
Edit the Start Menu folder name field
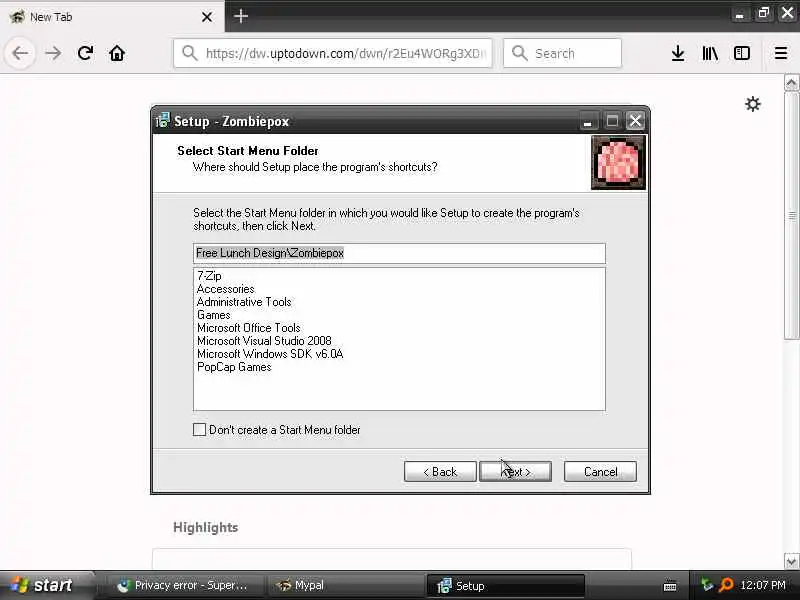(399, 253)
